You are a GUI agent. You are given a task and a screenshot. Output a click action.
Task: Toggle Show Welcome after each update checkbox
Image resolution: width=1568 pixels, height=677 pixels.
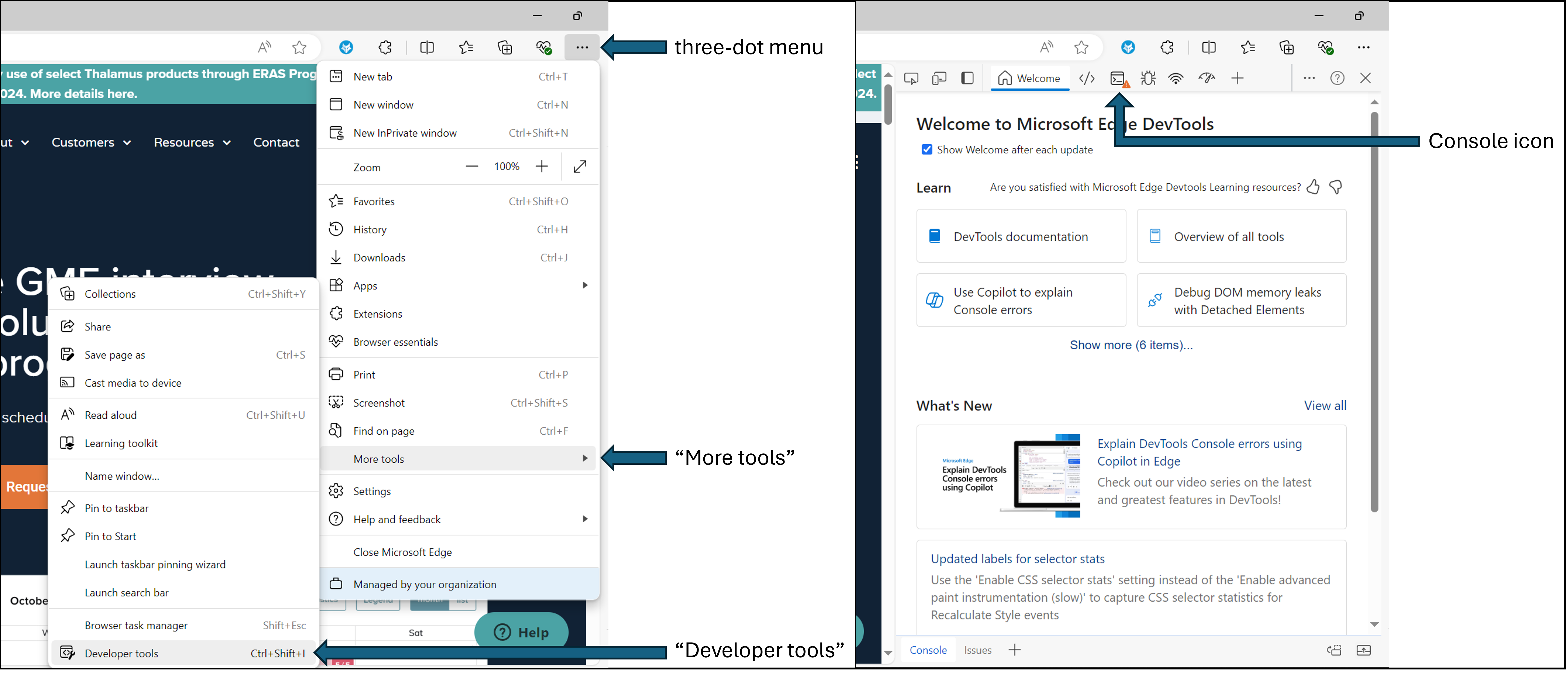pyautogui.click(x=927, y=150)
